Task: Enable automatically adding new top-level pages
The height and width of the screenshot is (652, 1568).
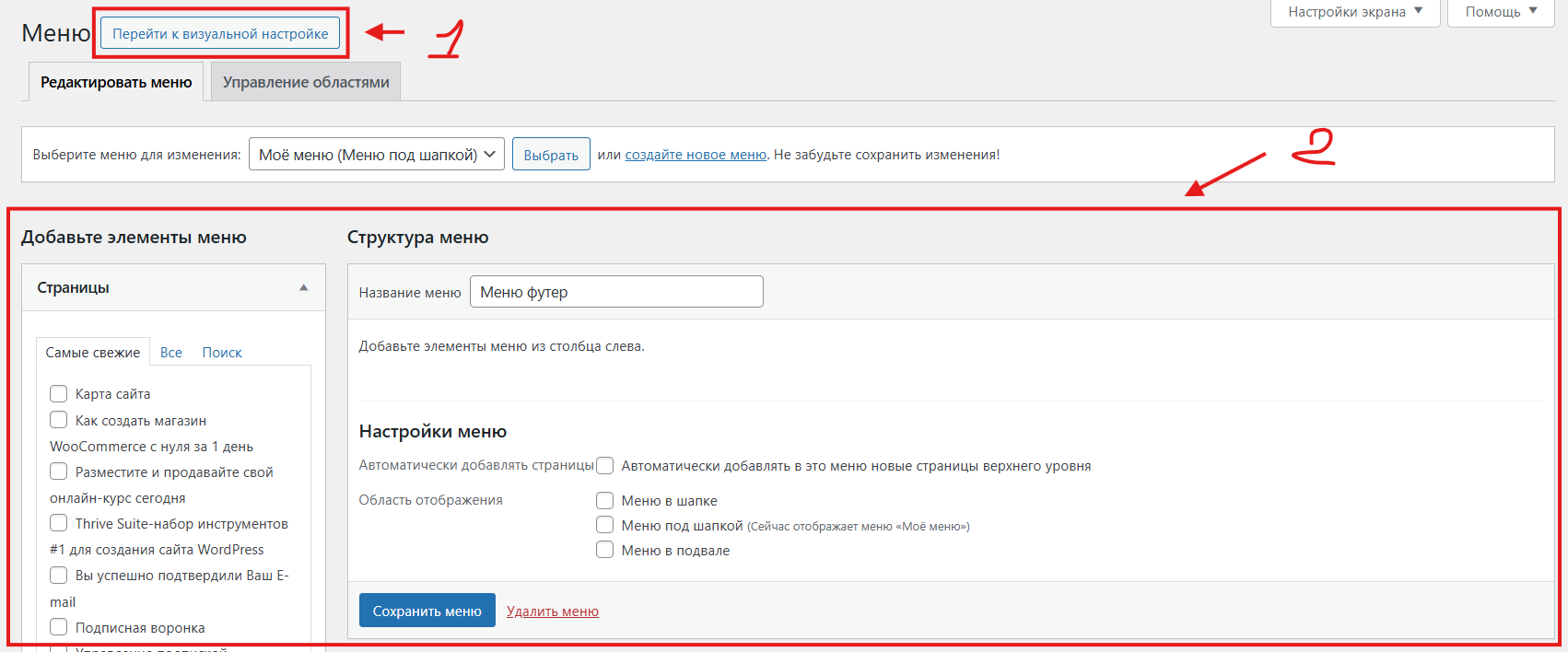Action: [605, 466]
